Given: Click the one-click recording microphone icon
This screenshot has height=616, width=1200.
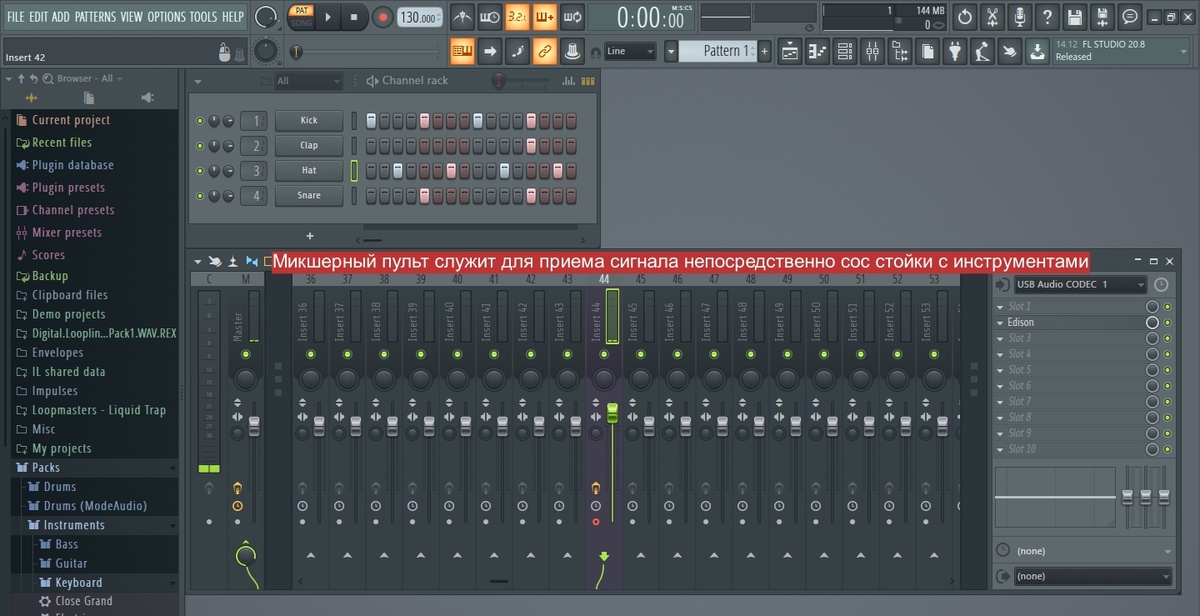Looking at the screenshot, I should 1020,17.
